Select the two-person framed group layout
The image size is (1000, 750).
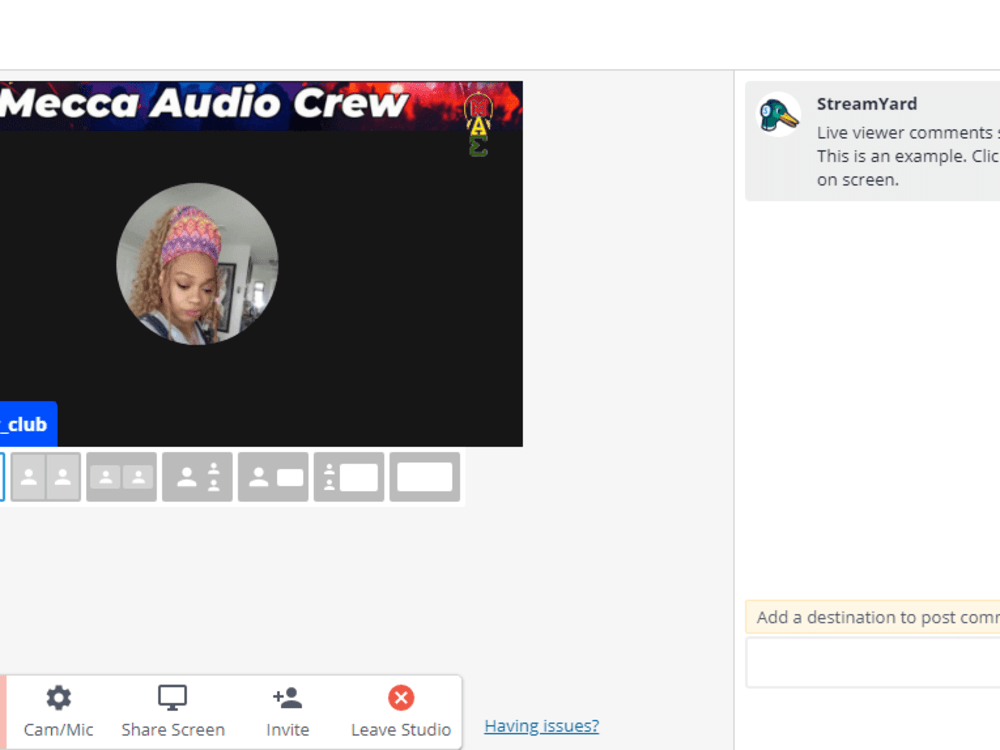pos(121,477)
